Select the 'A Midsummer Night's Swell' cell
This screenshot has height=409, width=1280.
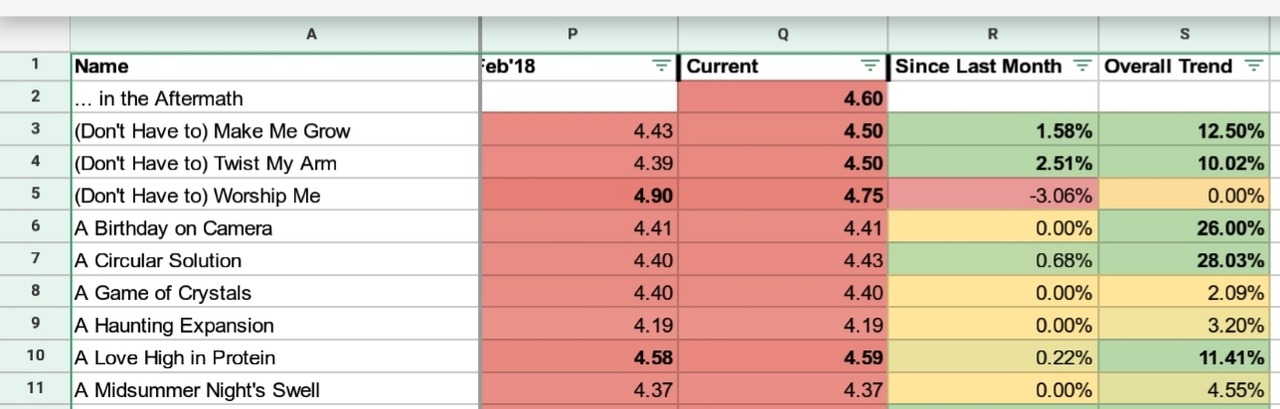tap(276, 390)
